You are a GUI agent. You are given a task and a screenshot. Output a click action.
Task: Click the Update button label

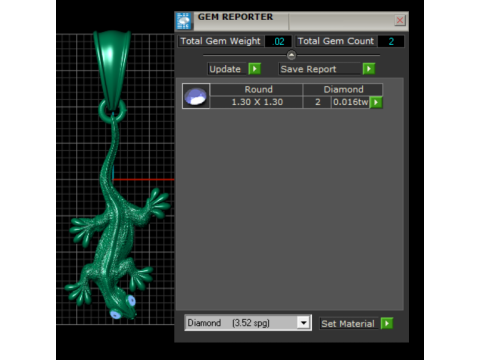(x=227, y=69)
